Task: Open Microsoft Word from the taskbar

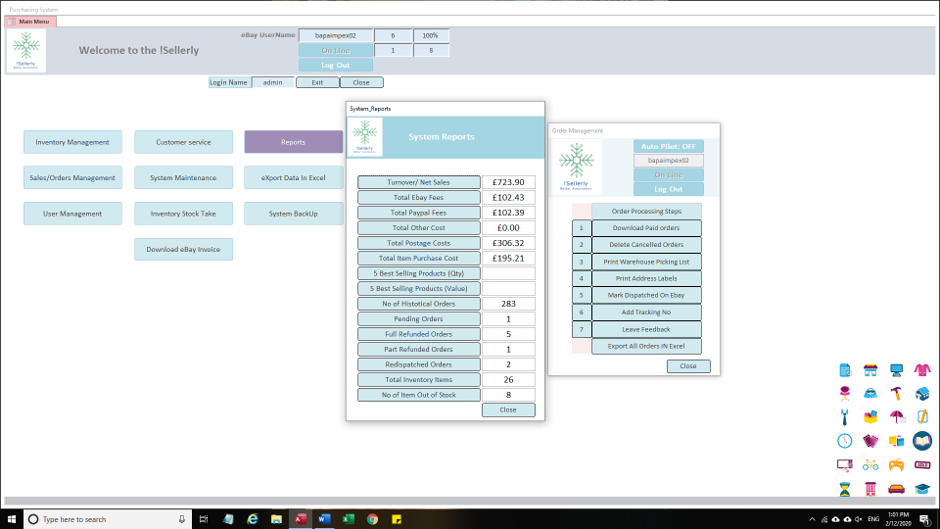Action: coord(324,519)
